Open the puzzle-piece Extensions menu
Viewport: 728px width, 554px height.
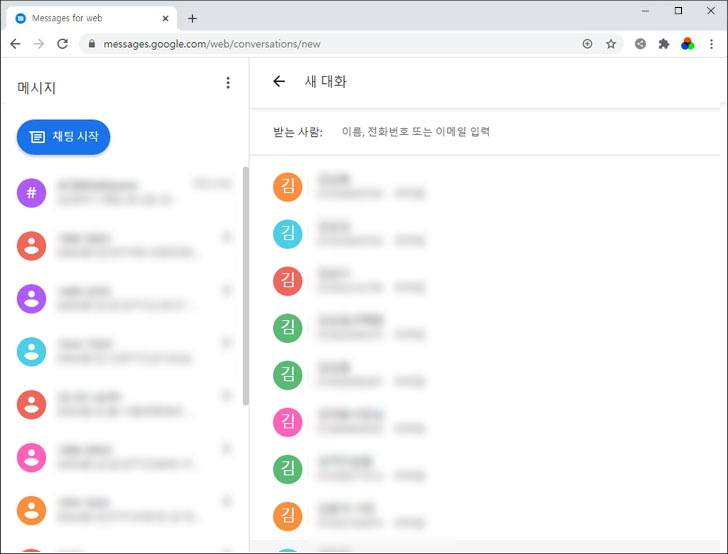tap(664, 44)
